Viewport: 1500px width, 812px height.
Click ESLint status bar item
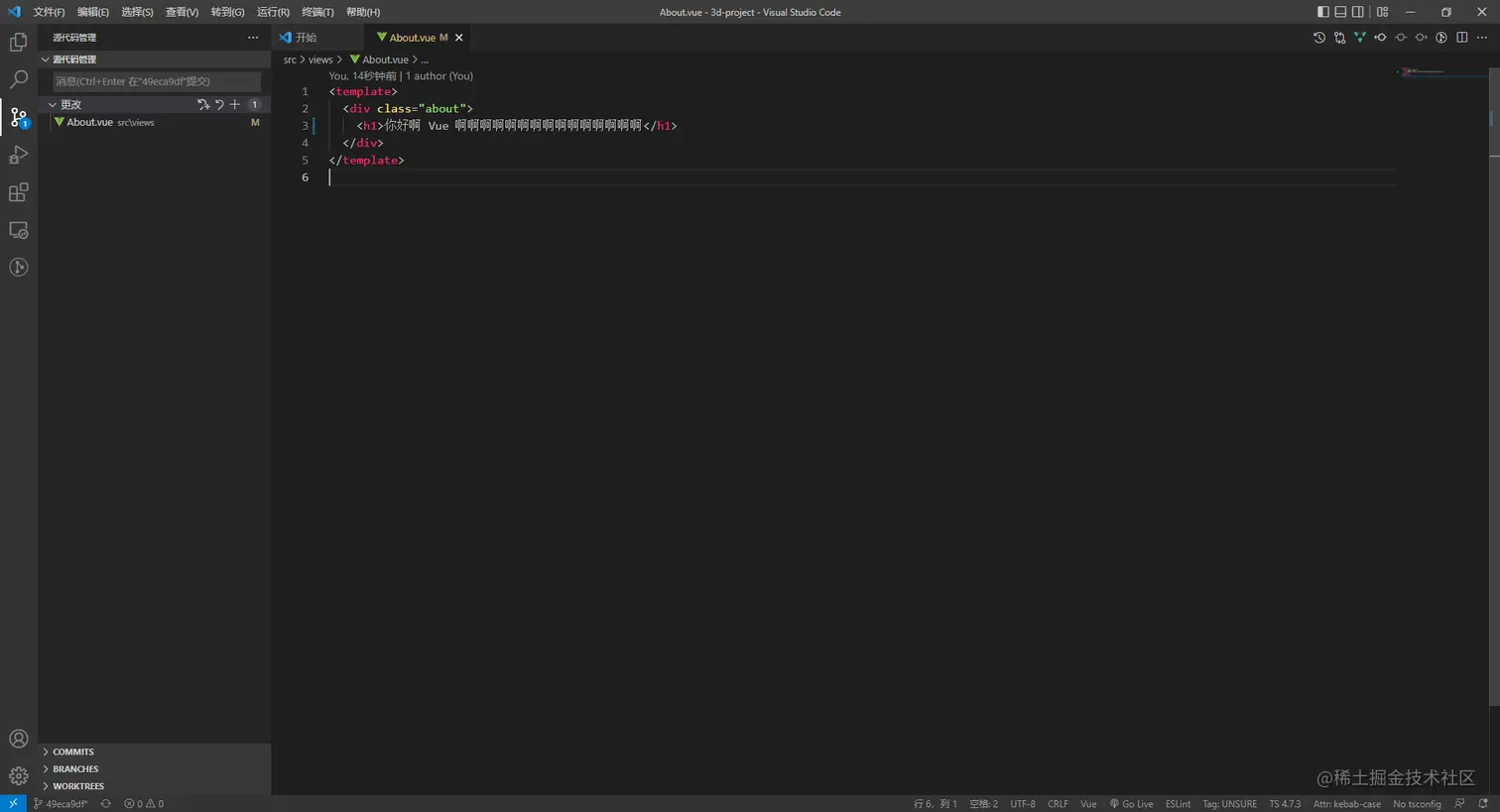point(1179,804)
